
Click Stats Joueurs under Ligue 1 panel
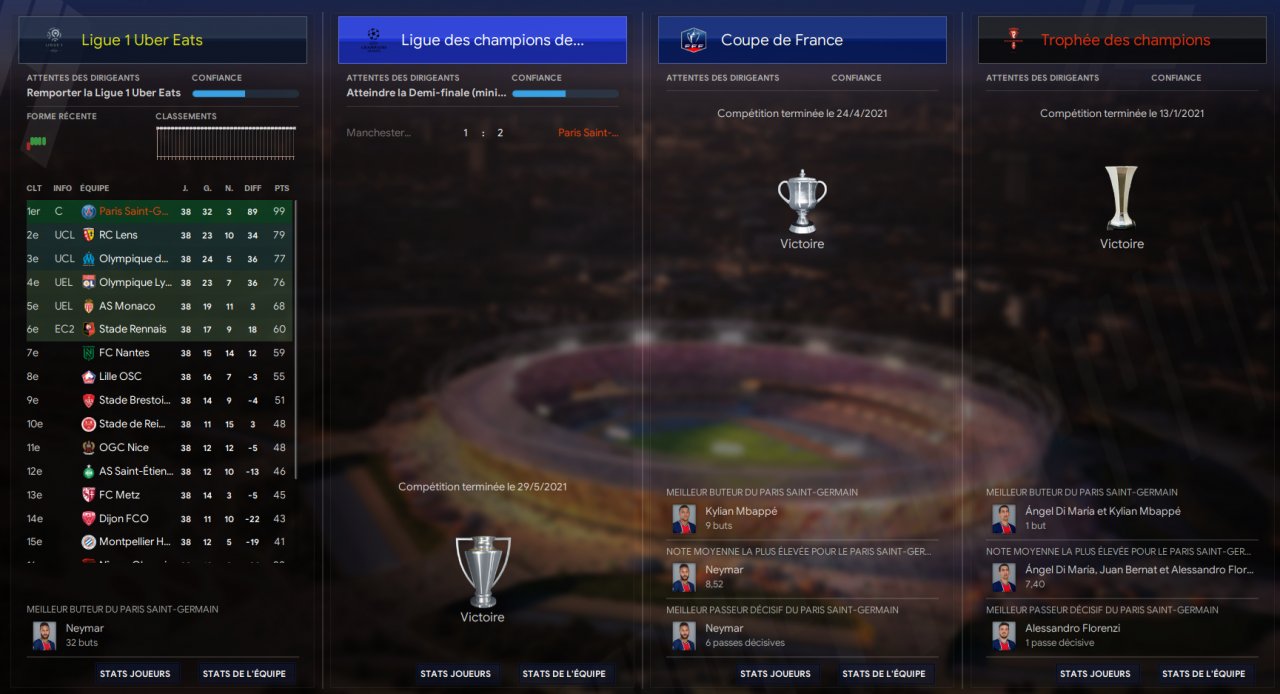click(135, 674)
